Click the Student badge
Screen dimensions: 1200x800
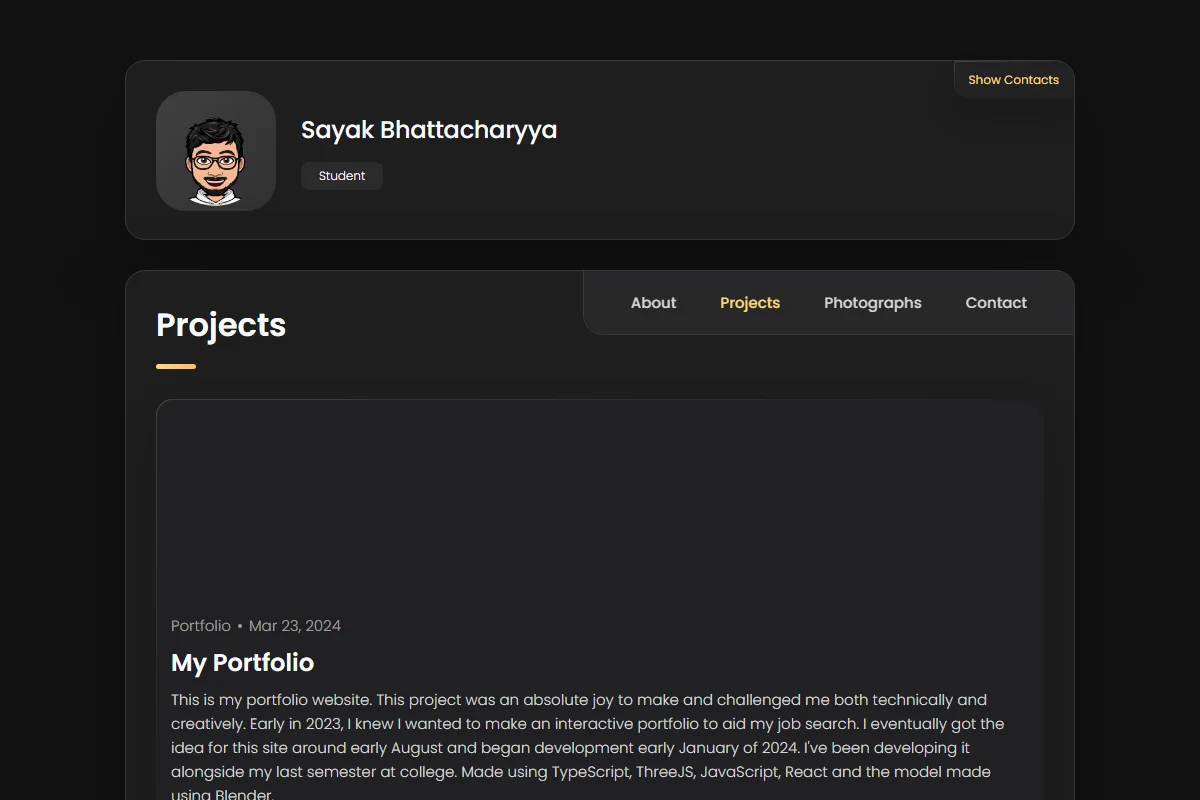[x=342, y=176]
